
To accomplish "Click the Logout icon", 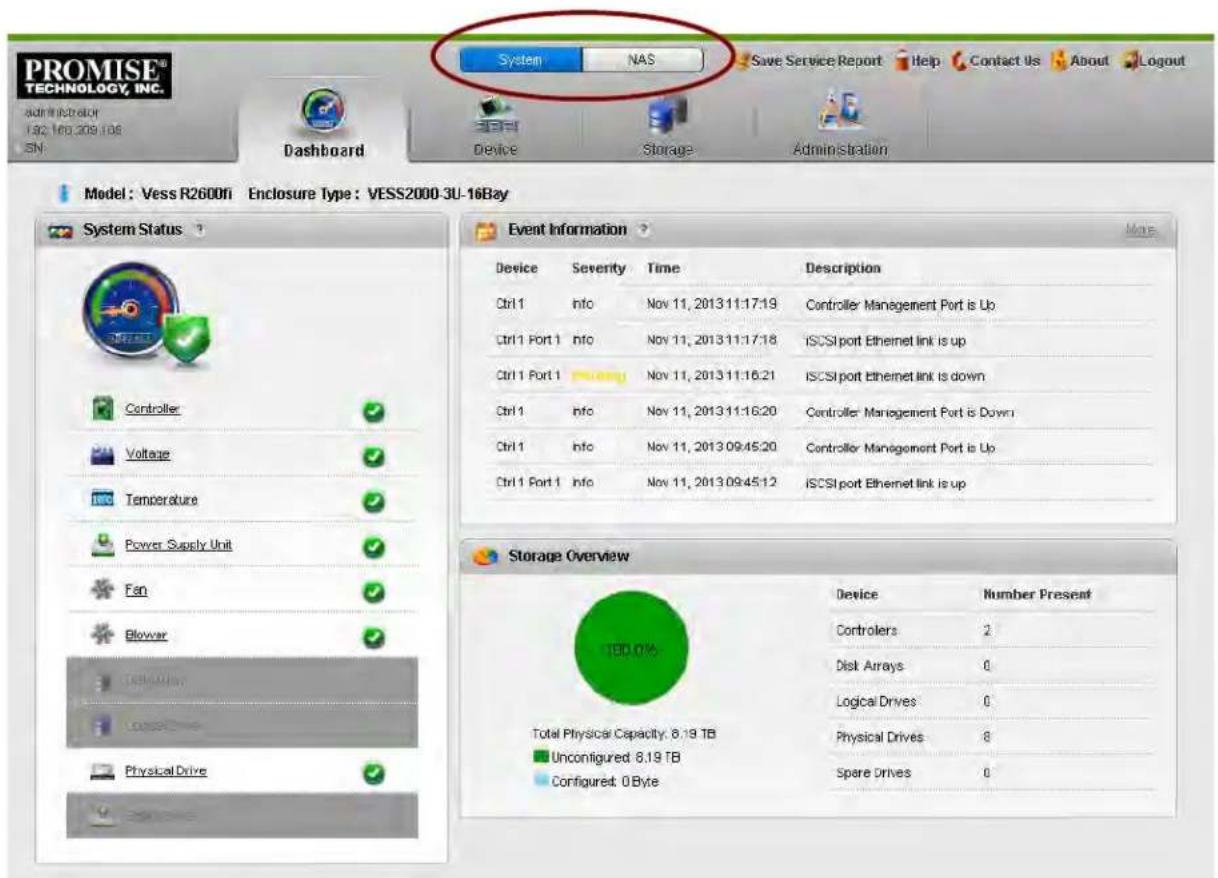I will (1130, 61).
